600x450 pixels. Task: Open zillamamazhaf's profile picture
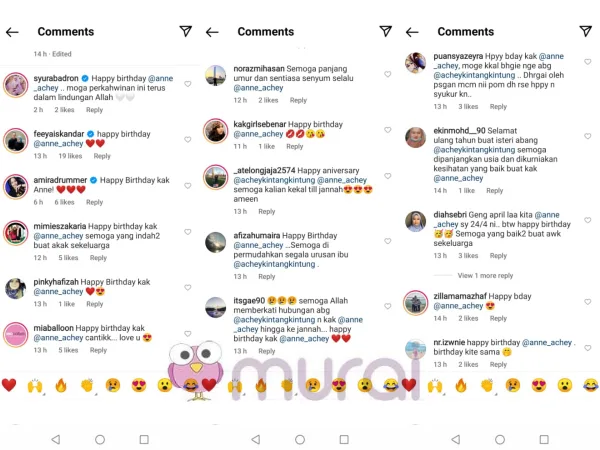point(416,302)
